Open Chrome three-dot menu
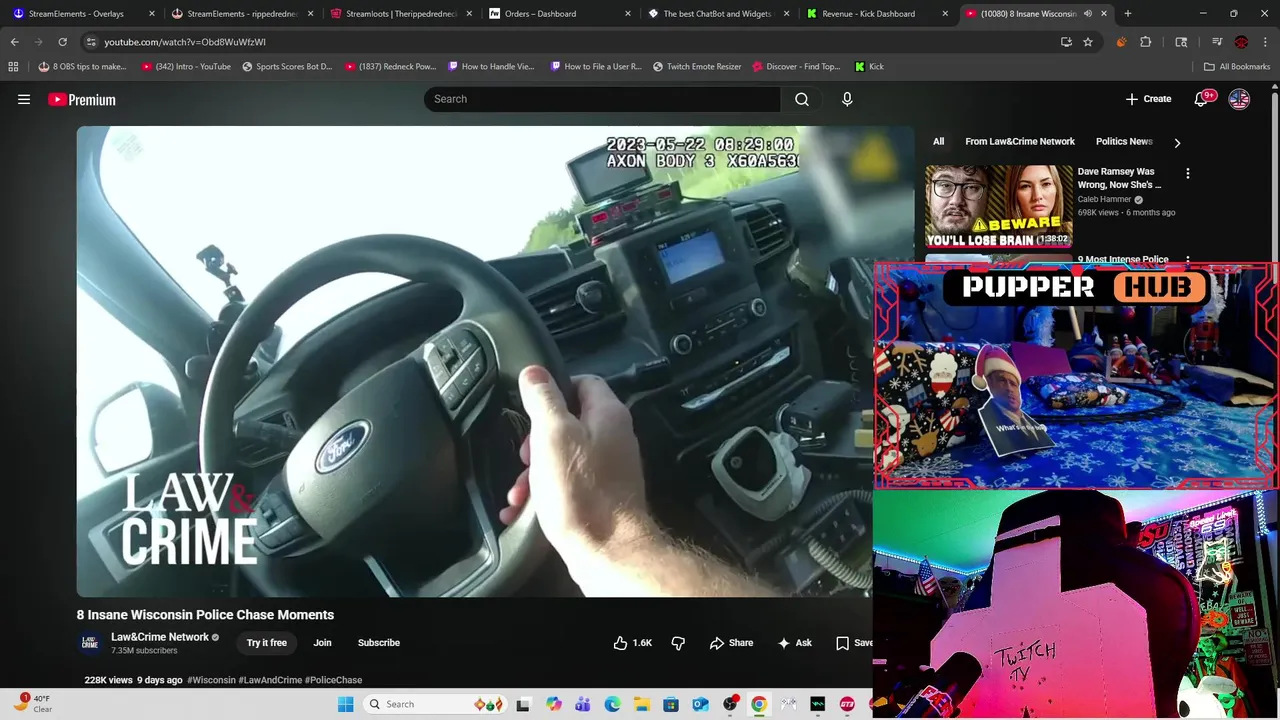 pos(1265,42)
